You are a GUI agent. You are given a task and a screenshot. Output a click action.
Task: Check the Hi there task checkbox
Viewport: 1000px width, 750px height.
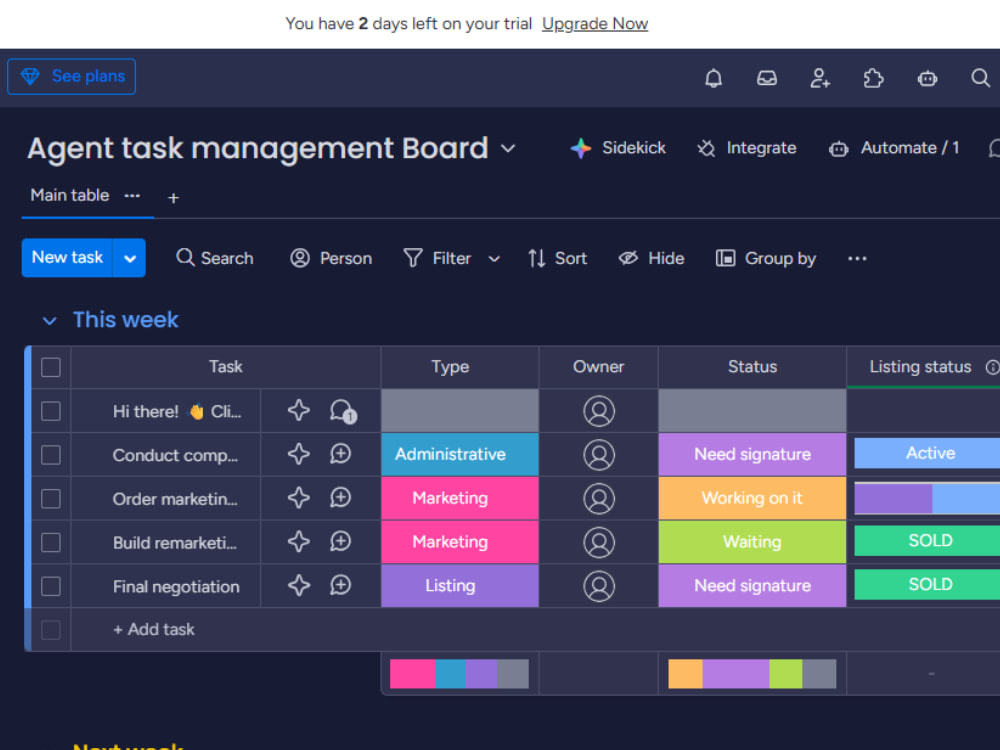[51, 411]
